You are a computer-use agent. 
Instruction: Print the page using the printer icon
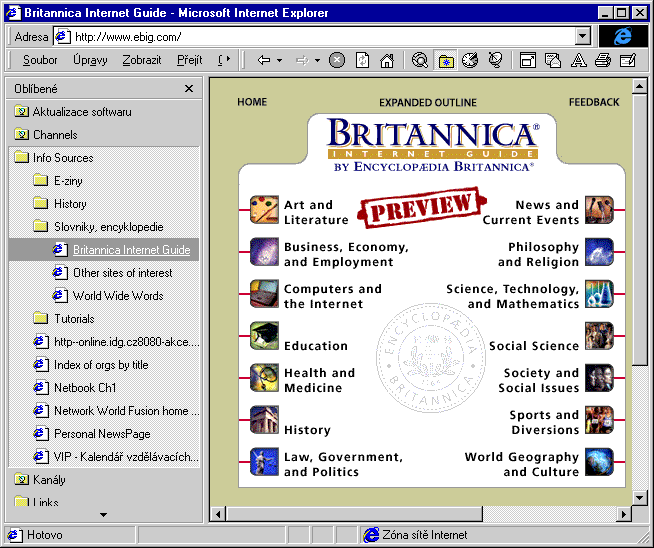click(603, 60)
